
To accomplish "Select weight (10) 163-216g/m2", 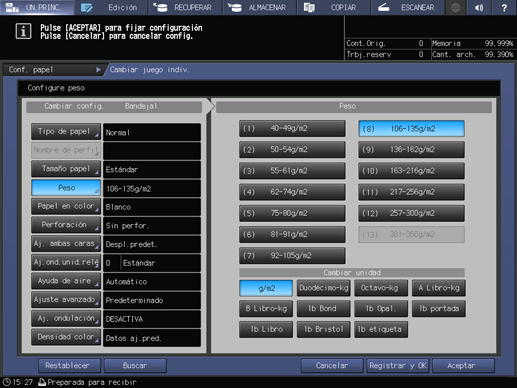I will (411, 171).
